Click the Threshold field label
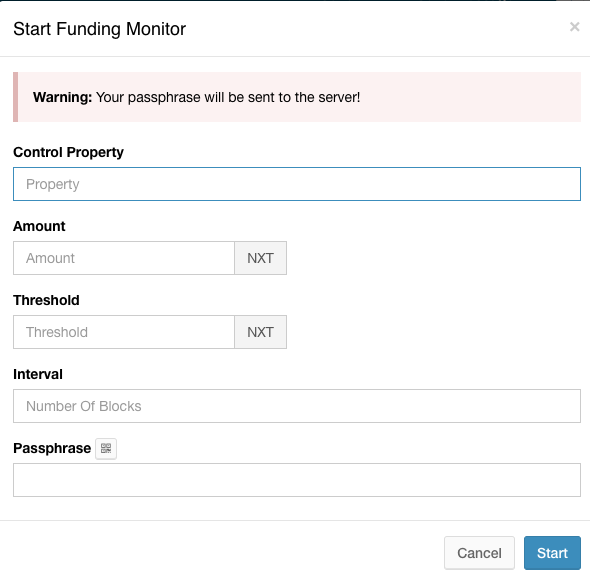 pos(46,300)
